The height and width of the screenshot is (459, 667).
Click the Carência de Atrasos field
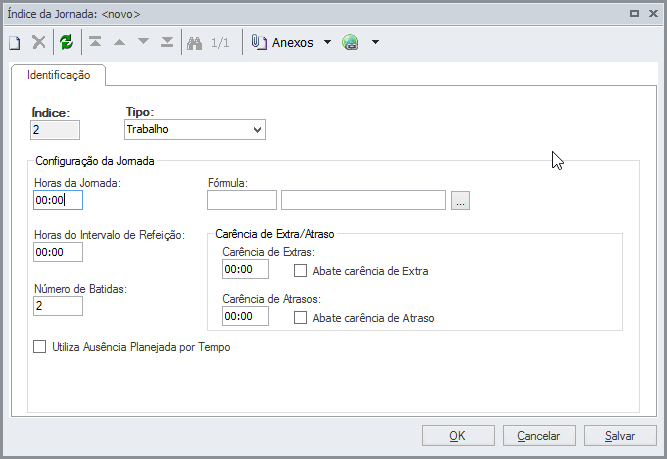coord(245,316)
